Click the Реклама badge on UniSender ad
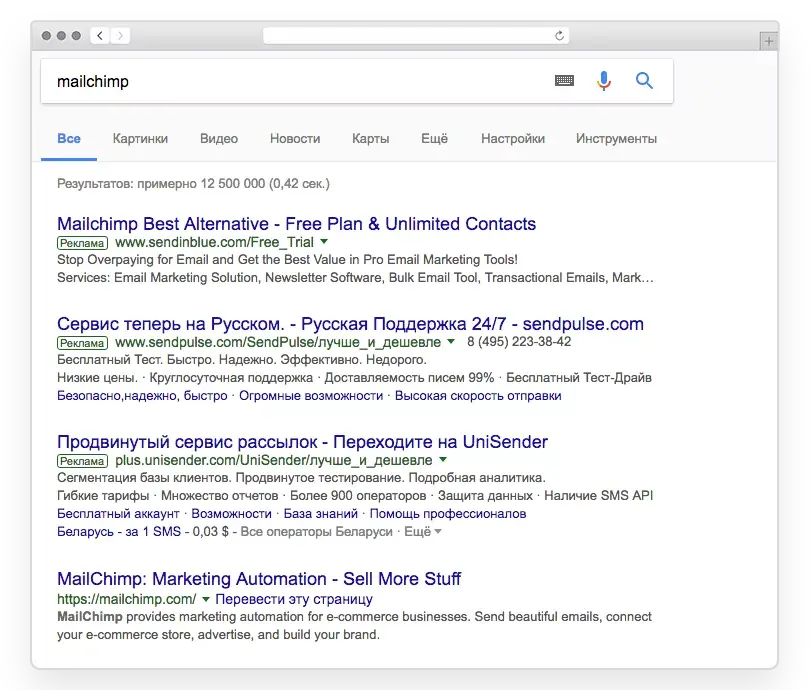Viewport: 810px width, 690px height. point(83,461)
